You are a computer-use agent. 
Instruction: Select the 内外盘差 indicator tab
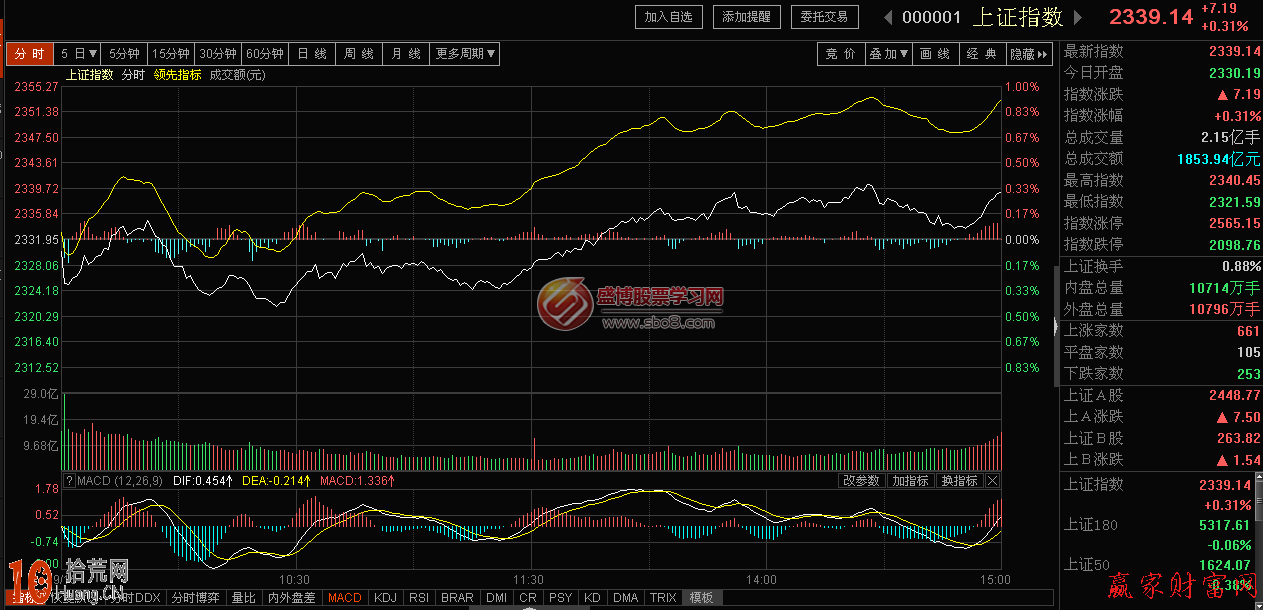click(292, 598)
